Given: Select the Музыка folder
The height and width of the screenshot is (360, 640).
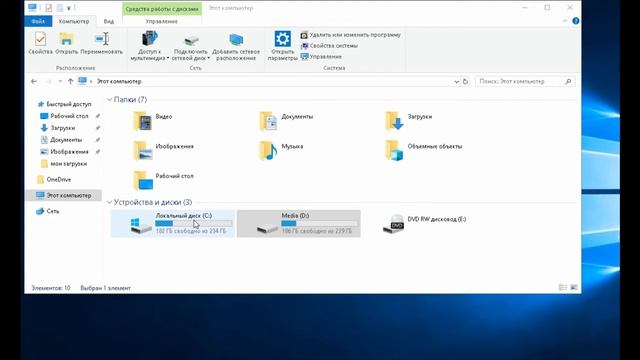Looking at the screenshot, I should click(x=281, y=150).
